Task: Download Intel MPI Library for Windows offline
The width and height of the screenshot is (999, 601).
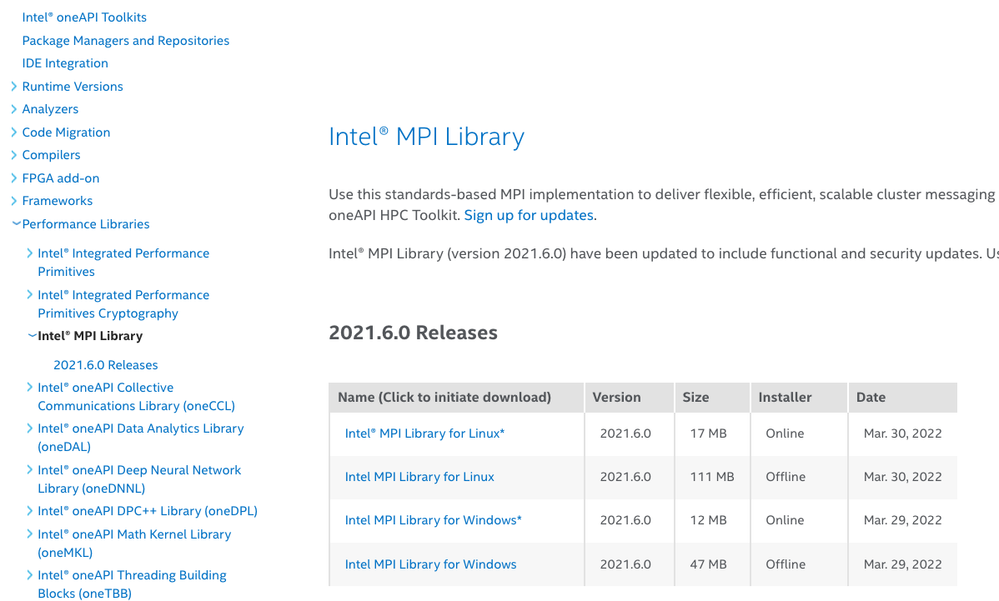Action: pyautogui.click(x=431, y=564)
